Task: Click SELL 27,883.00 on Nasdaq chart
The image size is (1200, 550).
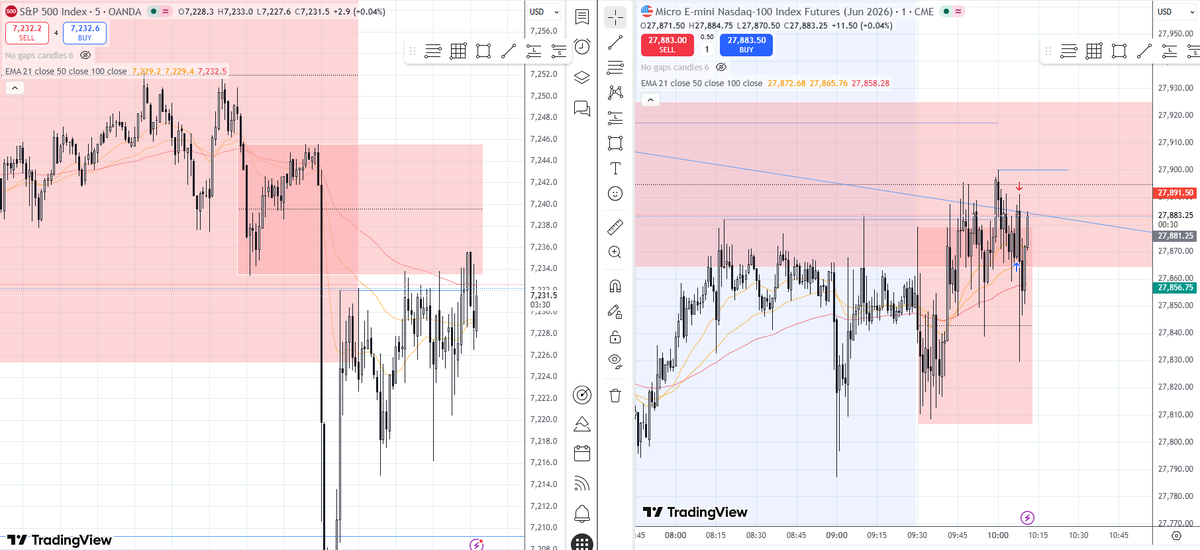Action: (666, 43)
